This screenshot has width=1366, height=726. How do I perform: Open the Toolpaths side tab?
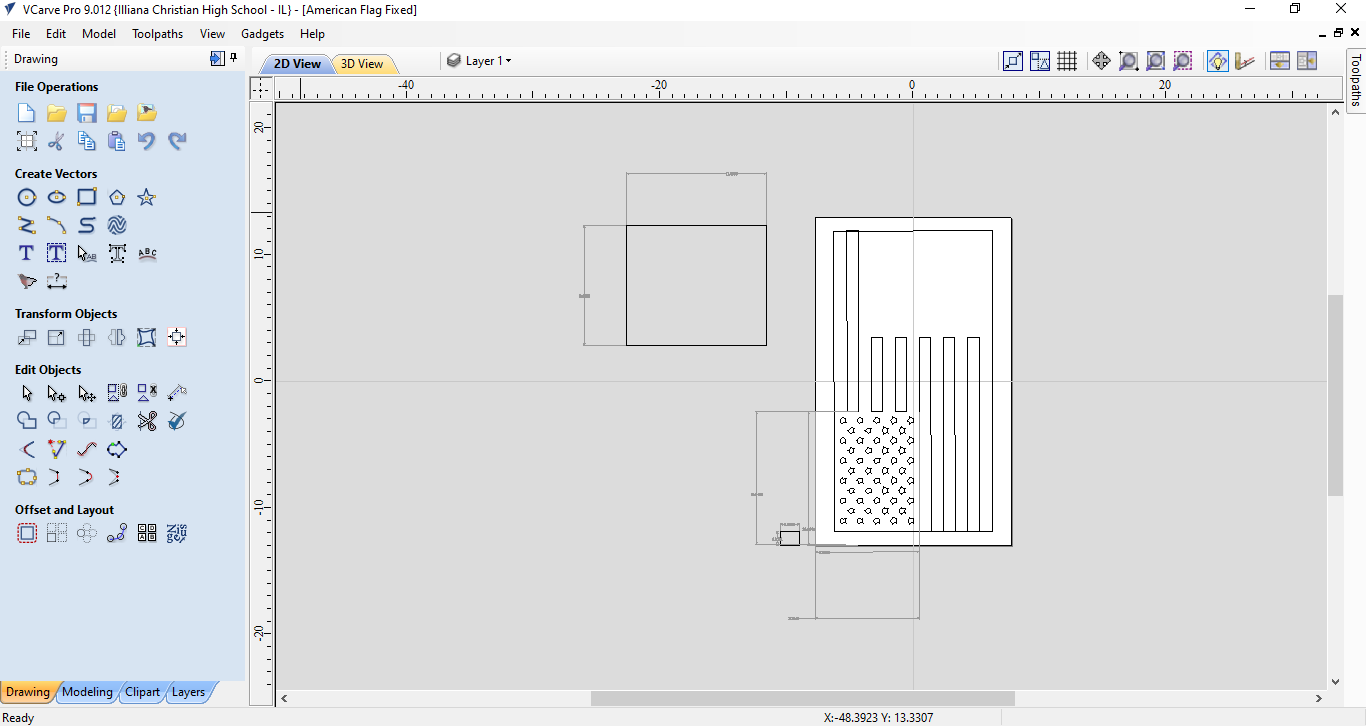pyautogui.click(x=1356, y=79)
